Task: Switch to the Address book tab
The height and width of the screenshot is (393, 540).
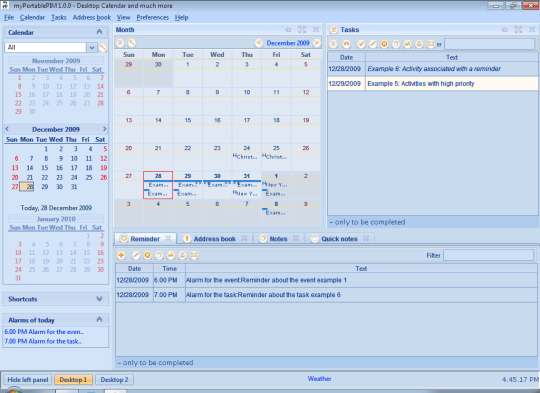Action: pos(214,239)
